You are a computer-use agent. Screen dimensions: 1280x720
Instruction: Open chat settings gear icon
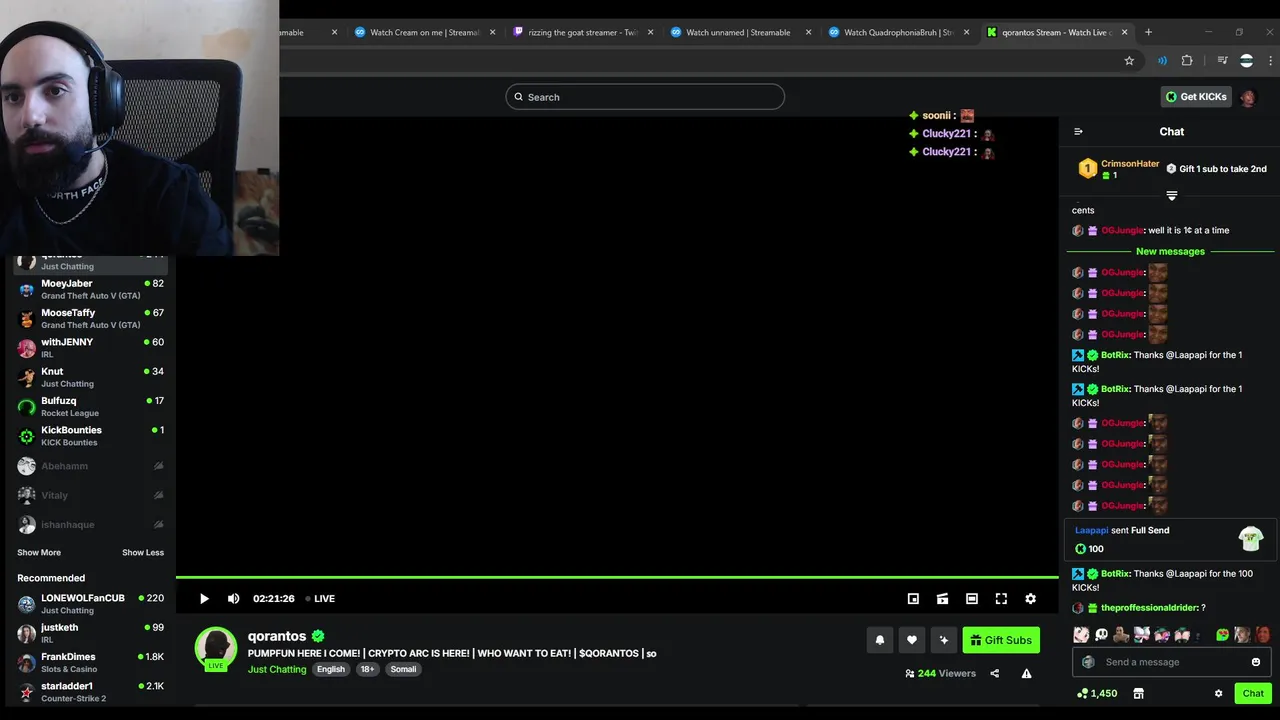[1218, 693]
